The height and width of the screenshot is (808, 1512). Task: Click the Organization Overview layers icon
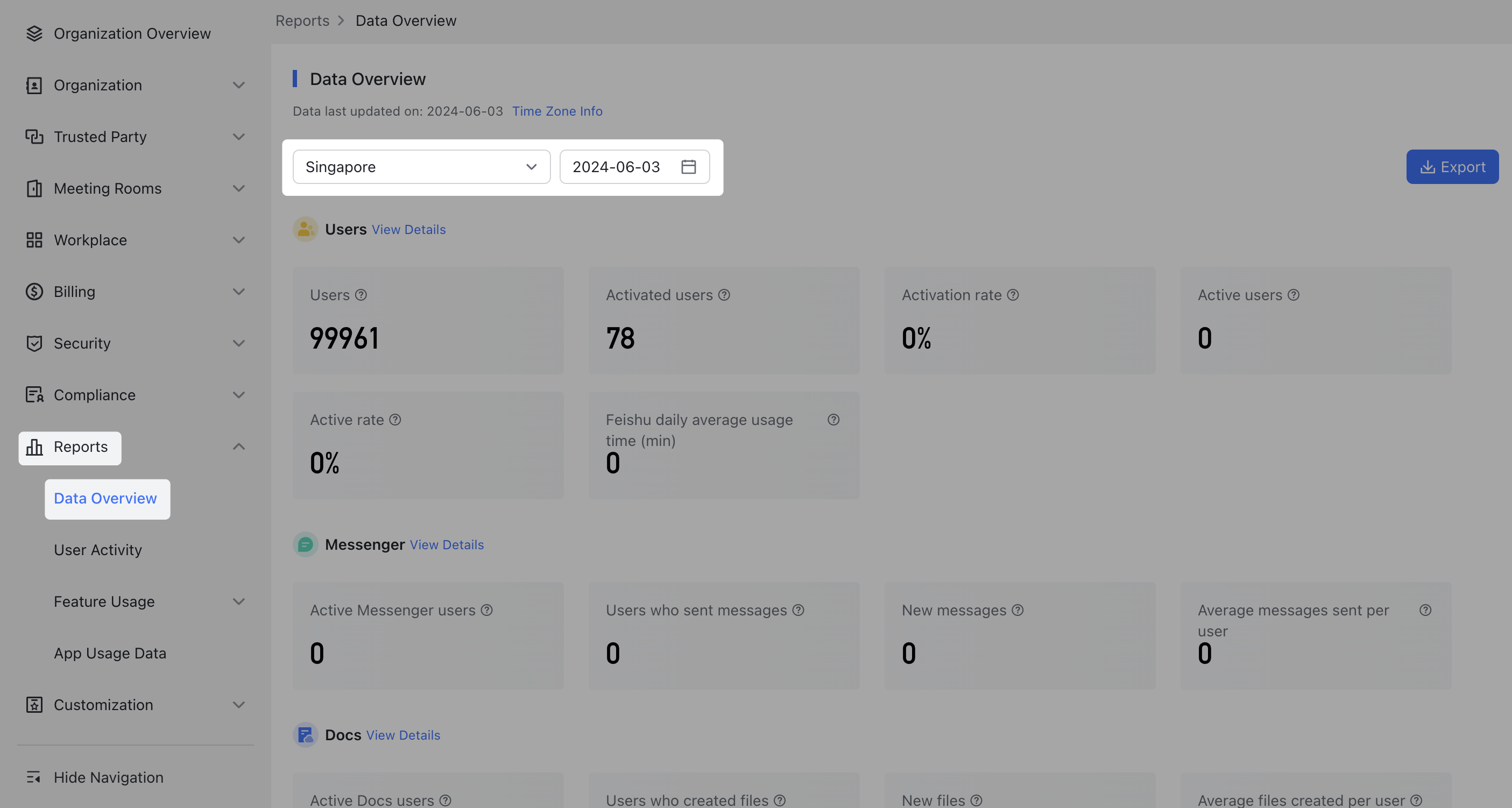tap(34, 33)
